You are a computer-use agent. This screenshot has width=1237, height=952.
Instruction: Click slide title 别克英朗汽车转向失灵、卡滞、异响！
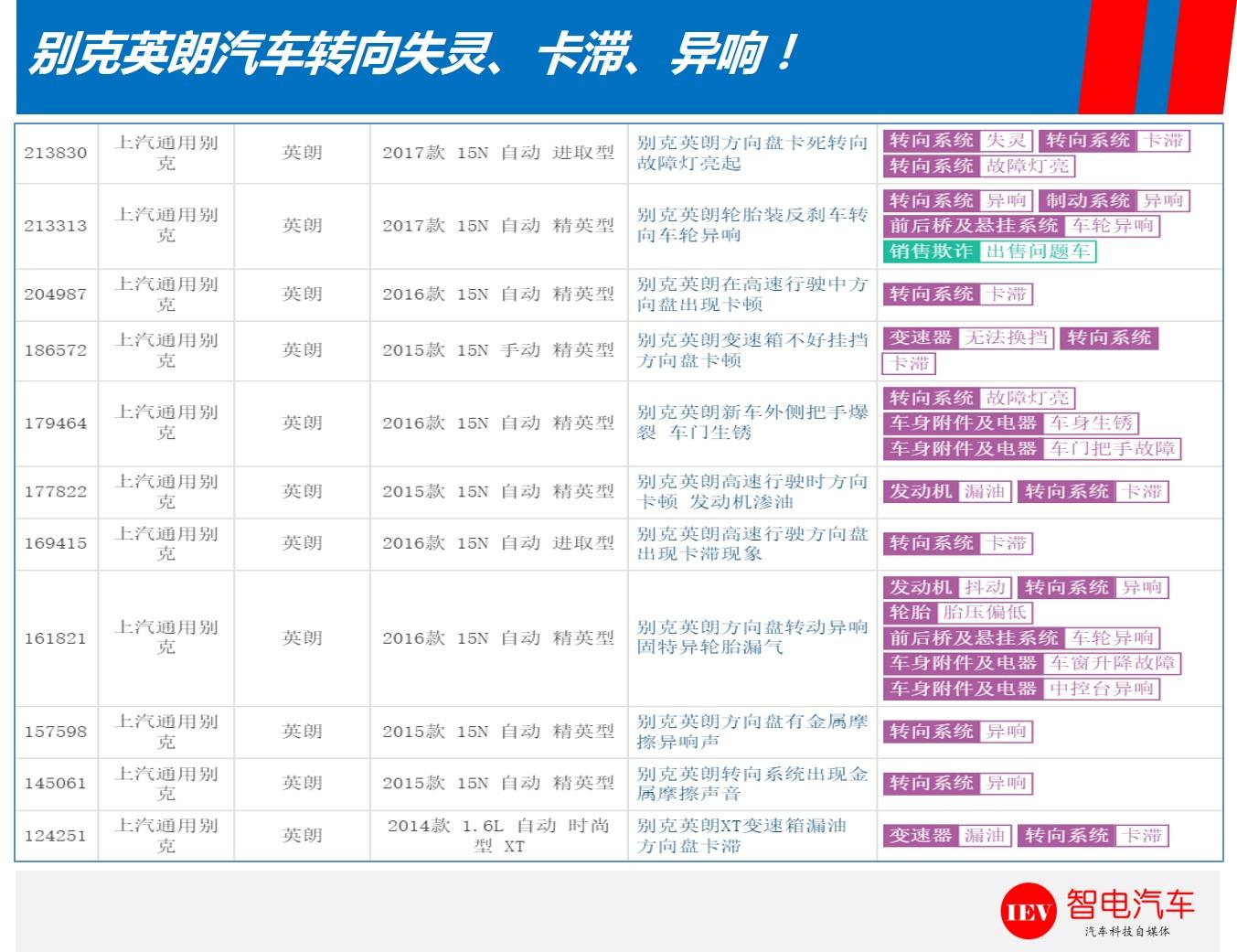tap(413, 54)
